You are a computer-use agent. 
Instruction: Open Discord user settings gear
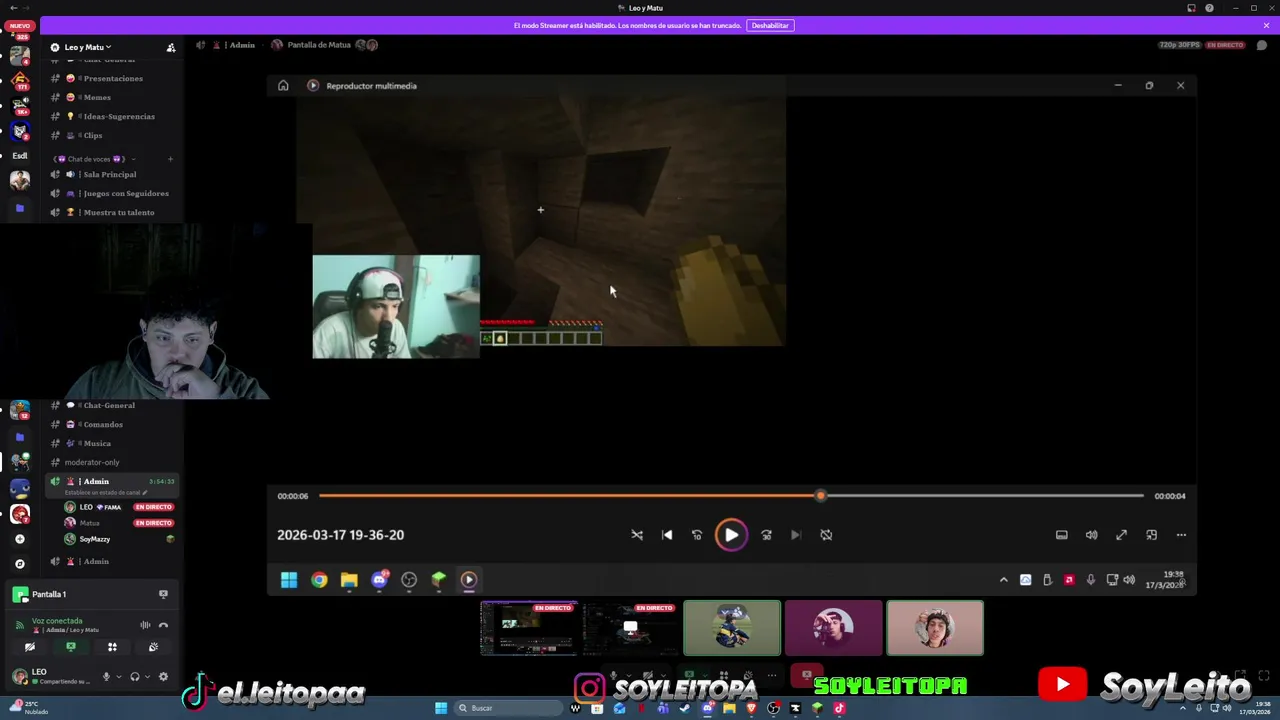tap(164, 677)
